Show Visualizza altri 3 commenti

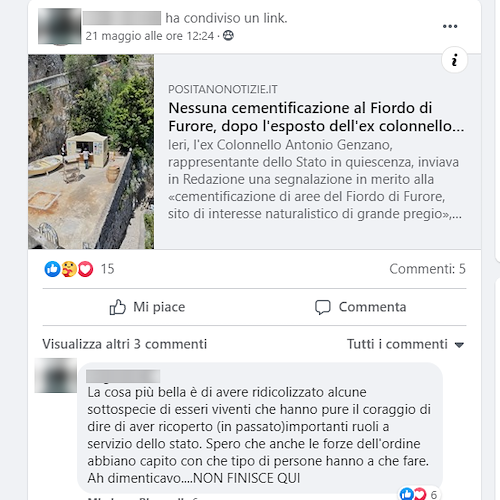point(124,344)
